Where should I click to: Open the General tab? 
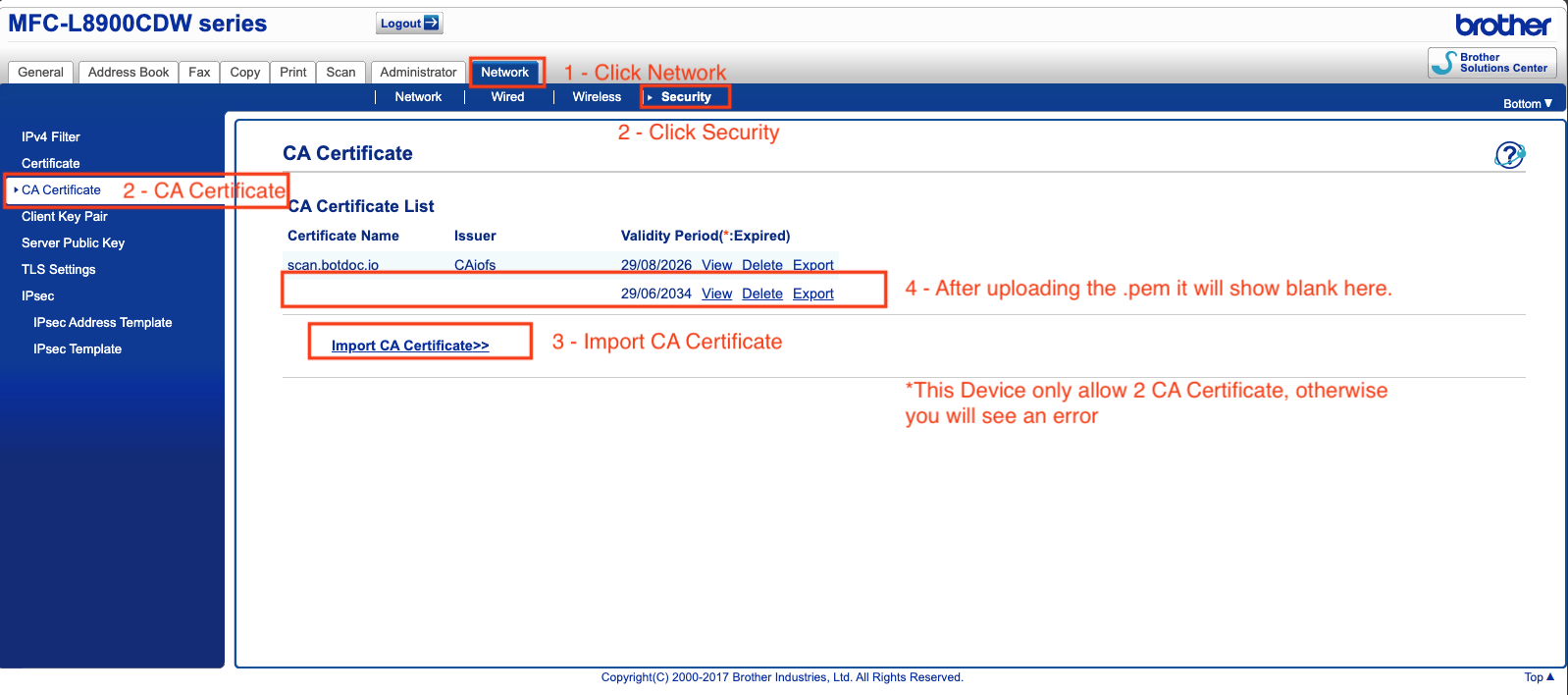coord(40,73)
